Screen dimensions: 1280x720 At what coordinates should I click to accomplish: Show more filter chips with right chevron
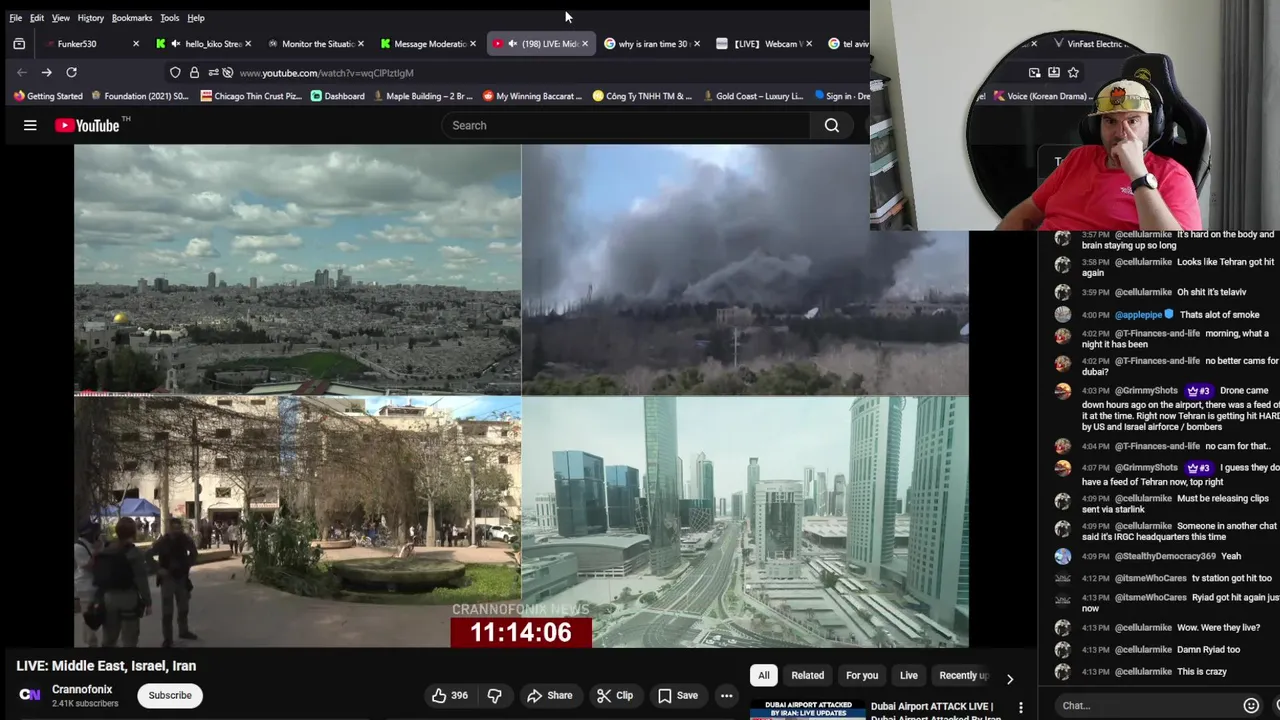[1010, 679]
